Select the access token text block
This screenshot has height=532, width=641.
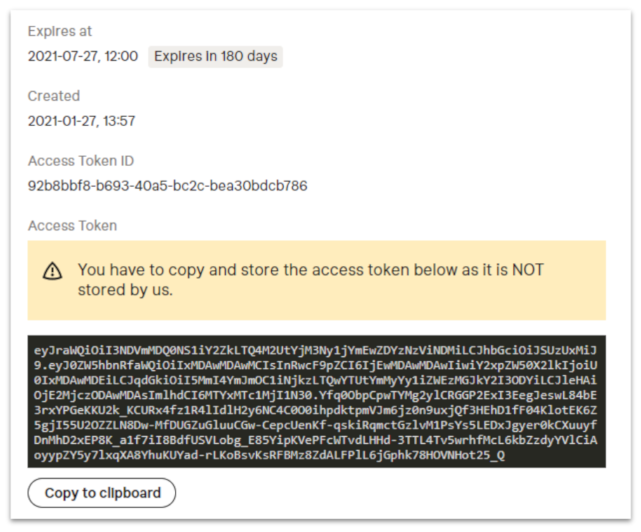pos(316,402)
